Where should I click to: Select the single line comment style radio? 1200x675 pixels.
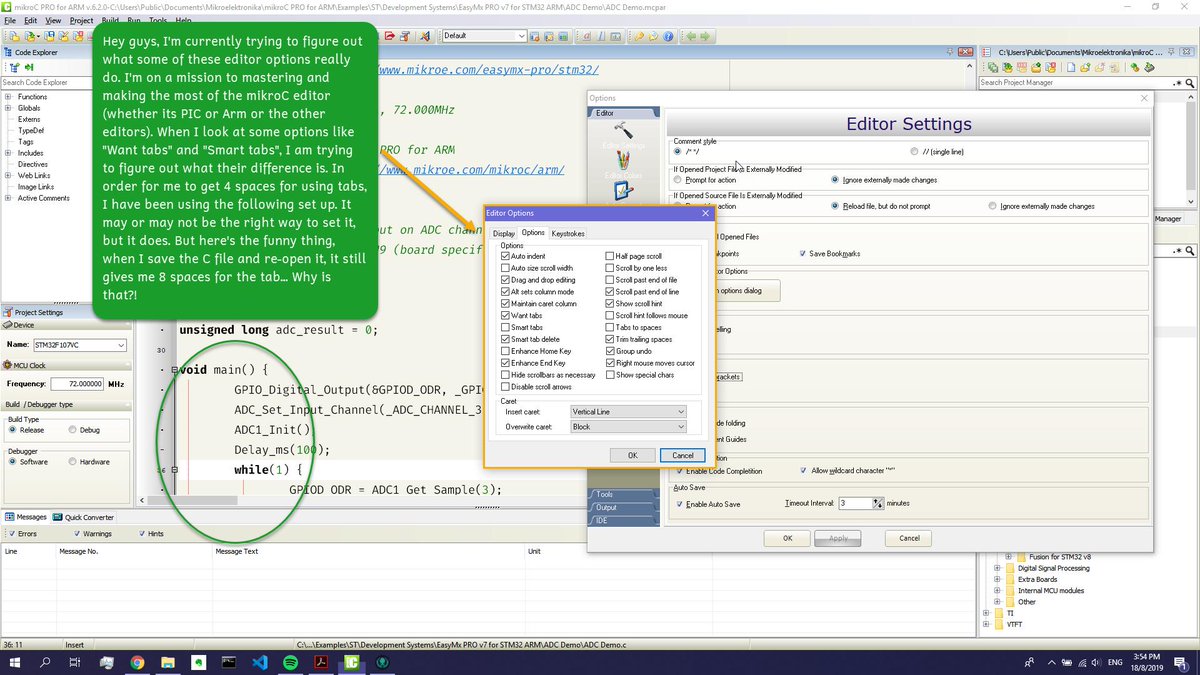point(914,151)
